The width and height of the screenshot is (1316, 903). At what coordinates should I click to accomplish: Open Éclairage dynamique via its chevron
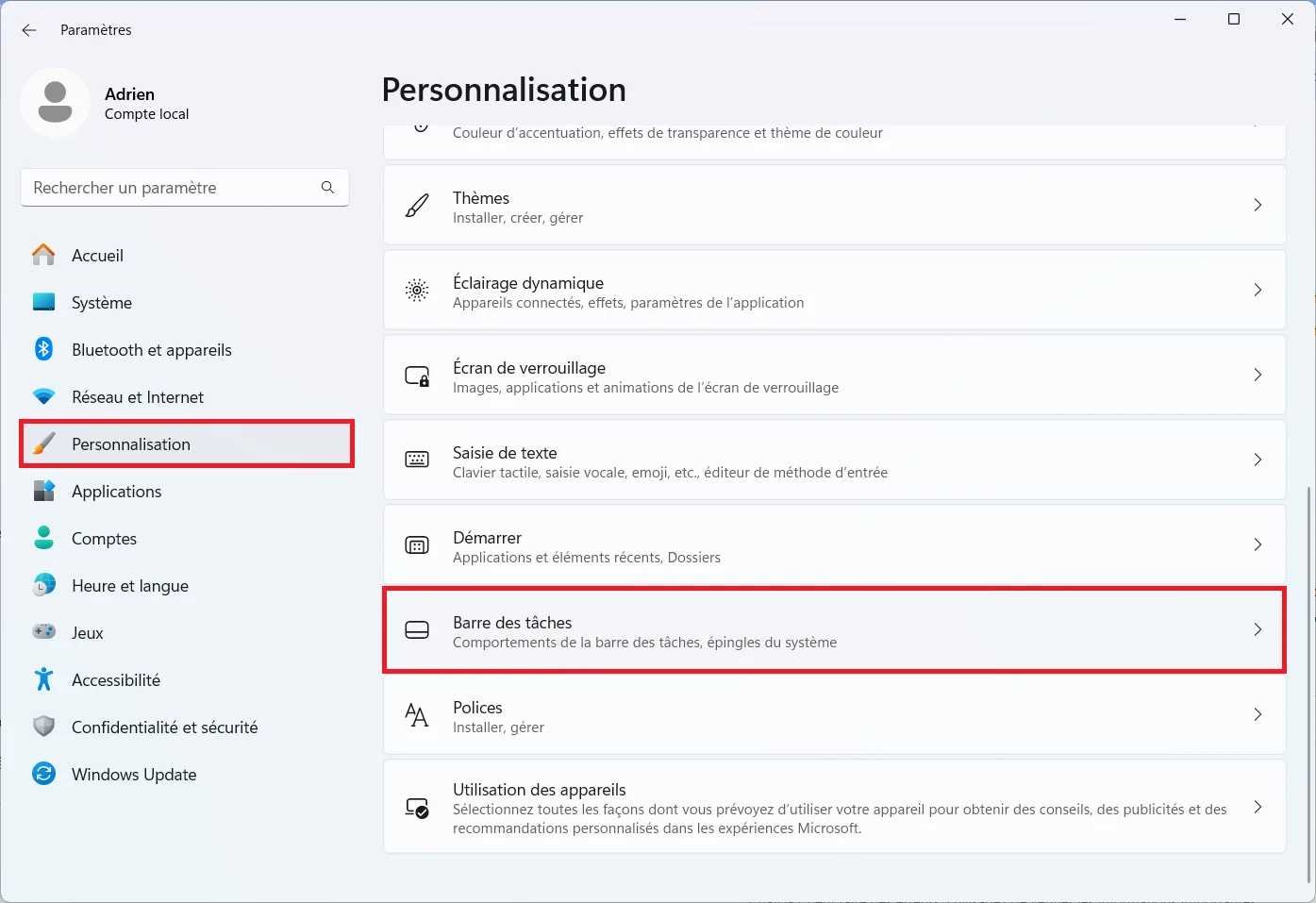[1258, 290]
